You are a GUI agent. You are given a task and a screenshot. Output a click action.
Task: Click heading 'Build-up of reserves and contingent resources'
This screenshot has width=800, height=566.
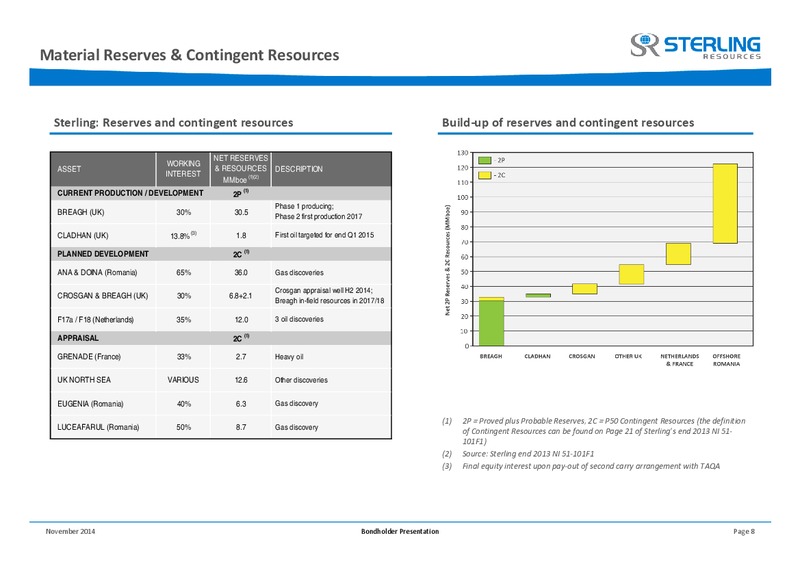coord(568,122)
